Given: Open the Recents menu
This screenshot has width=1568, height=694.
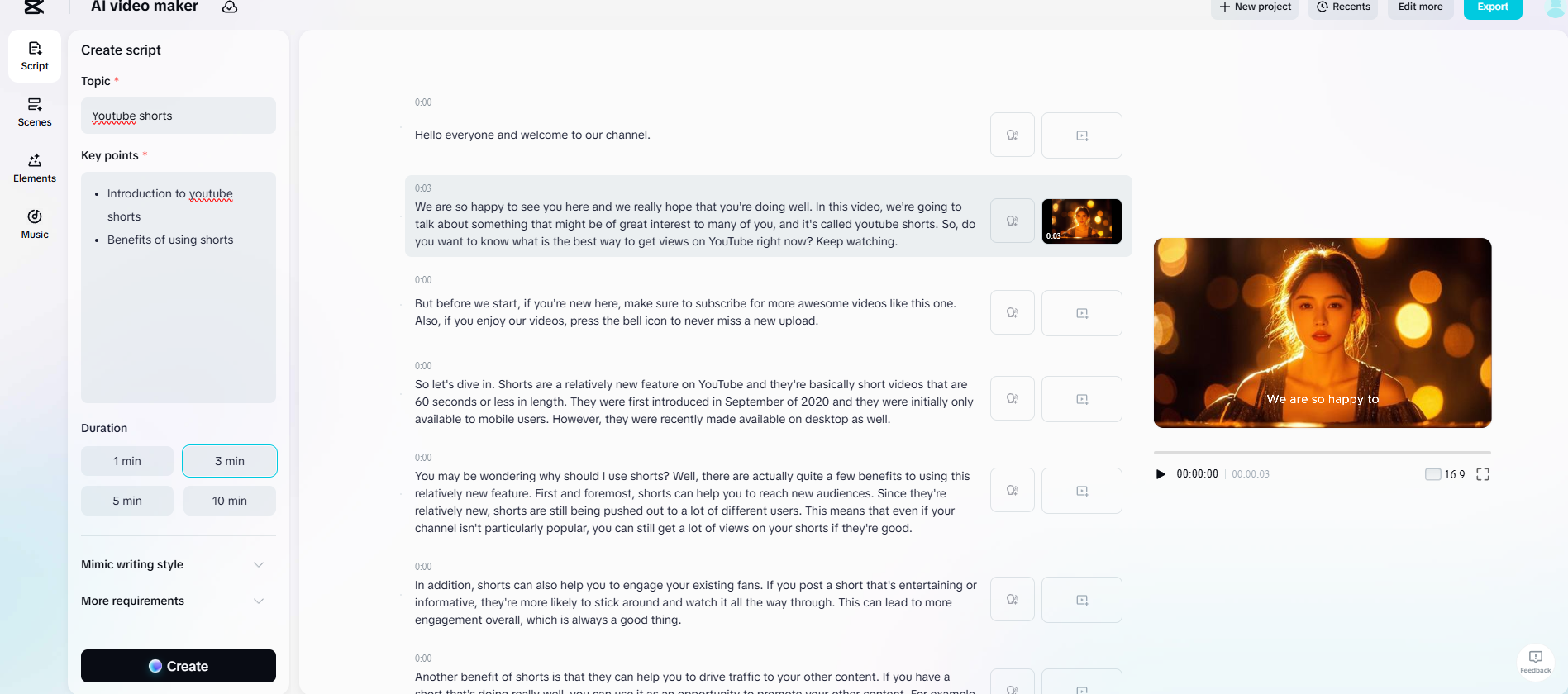Looking at the screenshot, I should pos(1343,7).
